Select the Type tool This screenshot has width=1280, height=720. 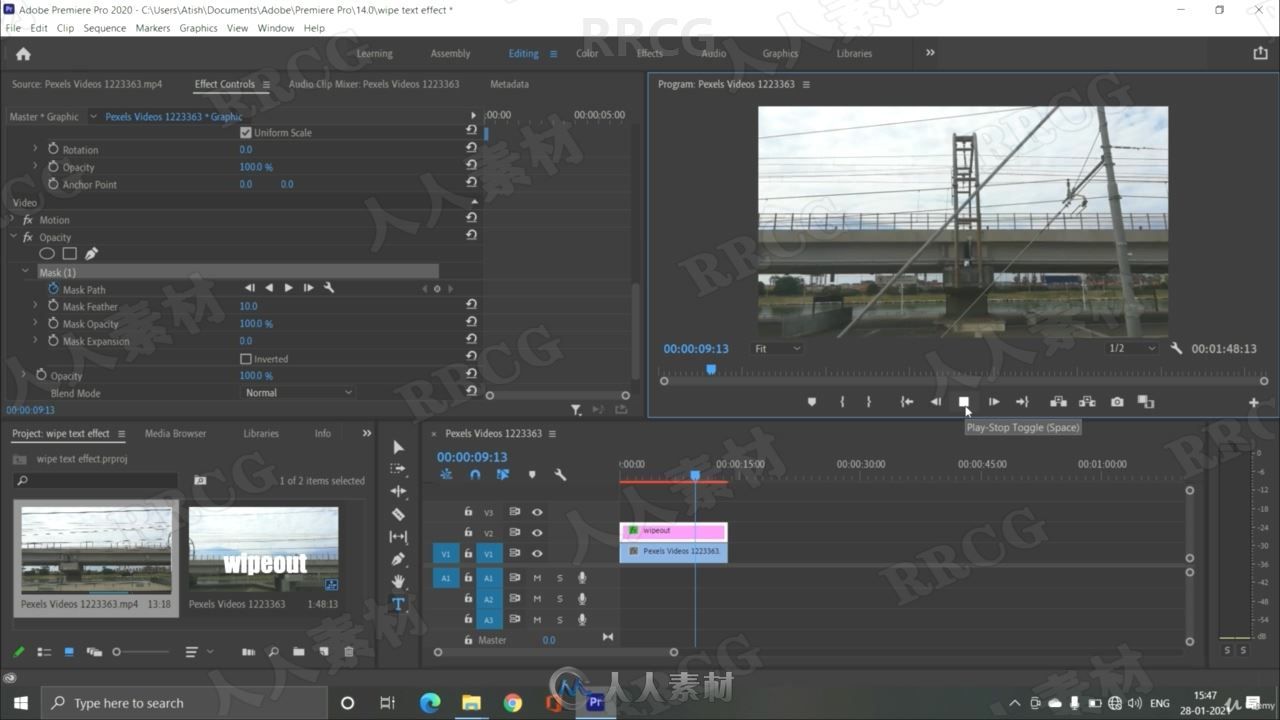(x=398, y=604)
